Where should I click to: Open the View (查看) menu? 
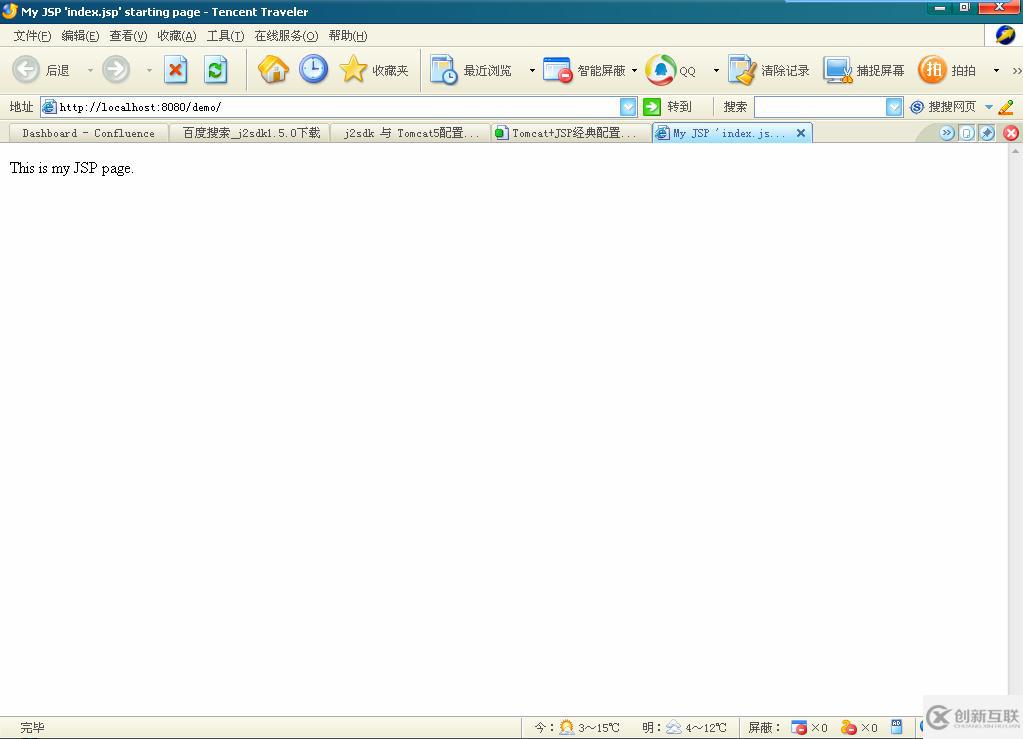128,36
